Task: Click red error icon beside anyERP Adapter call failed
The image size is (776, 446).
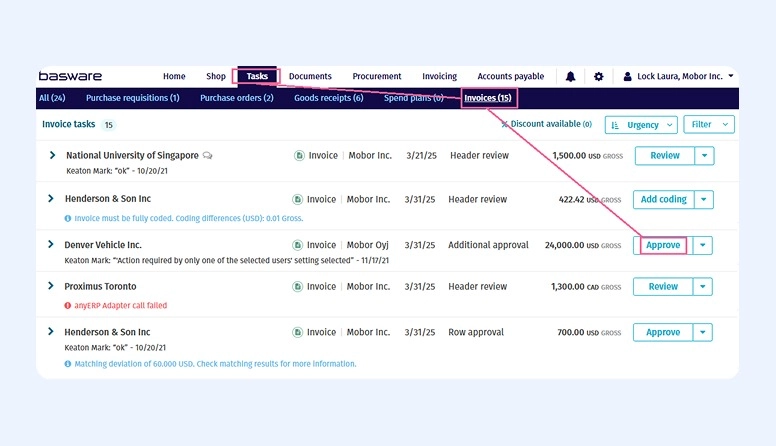Action: click(68, 305)
